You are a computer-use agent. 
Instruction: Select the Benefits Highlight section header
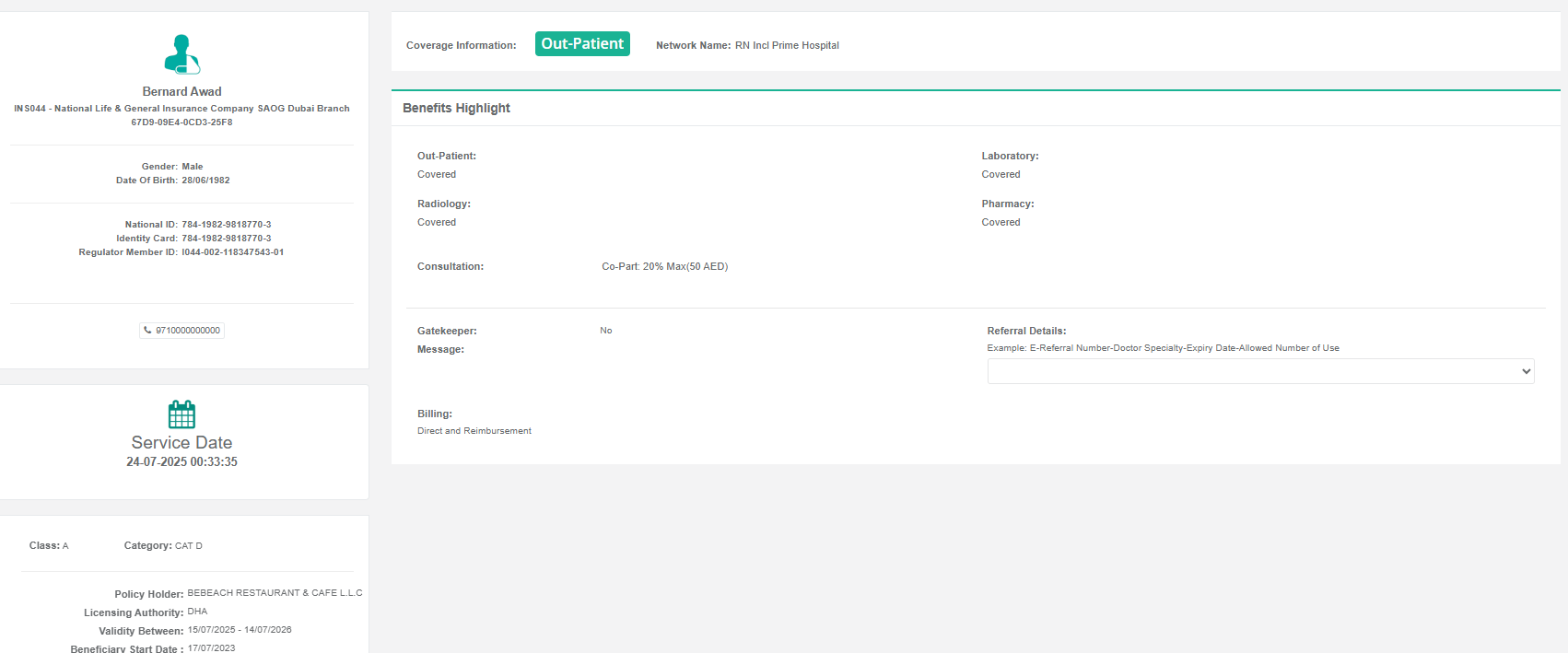[x=456, y=108]
